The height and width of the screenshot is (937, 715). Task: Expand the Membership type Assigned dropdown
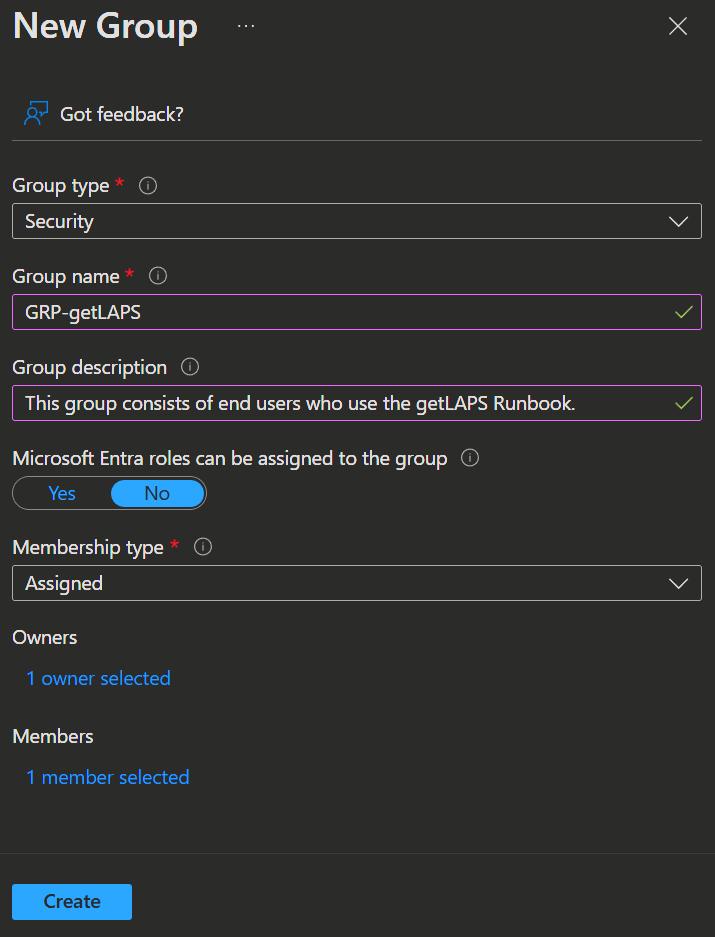[340, 583]
